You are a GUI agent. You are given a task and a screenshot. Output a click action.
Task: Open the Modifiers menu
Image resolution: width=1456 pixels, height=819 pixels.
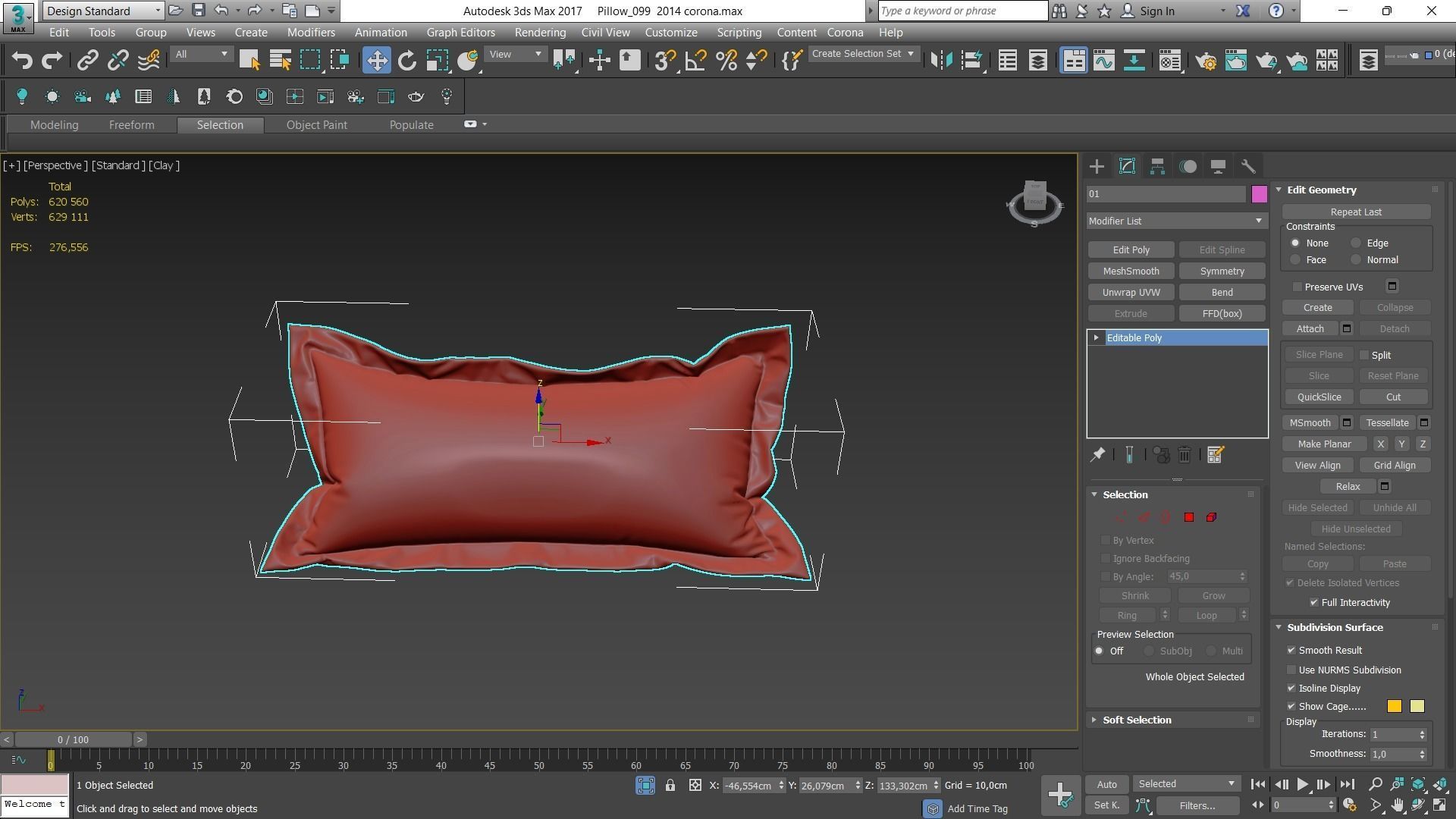311,33
